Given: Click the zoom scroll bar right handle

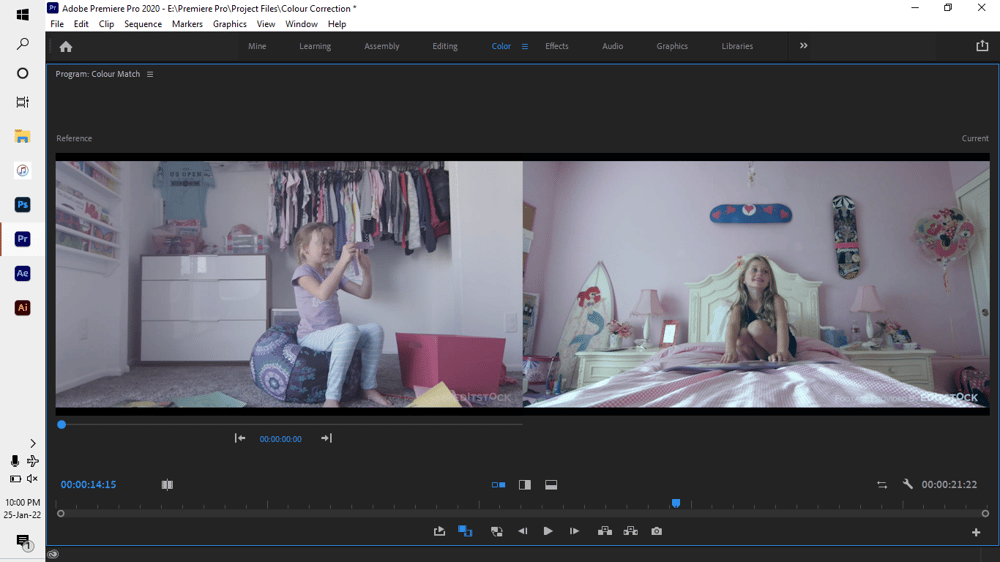Looking at the screenshot, I should [985, 514].
